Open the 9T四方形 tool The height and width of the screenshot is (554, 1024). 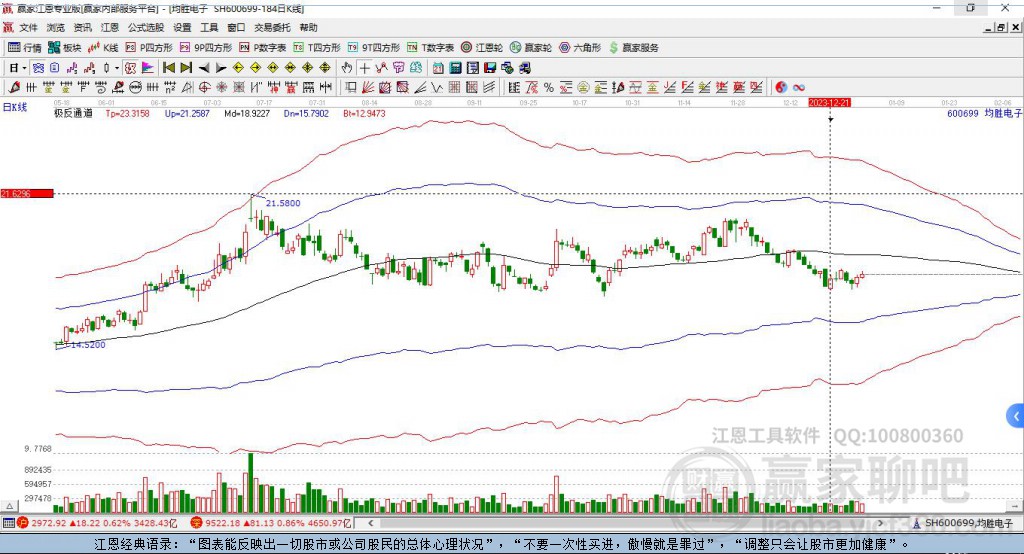coord(374,48)
